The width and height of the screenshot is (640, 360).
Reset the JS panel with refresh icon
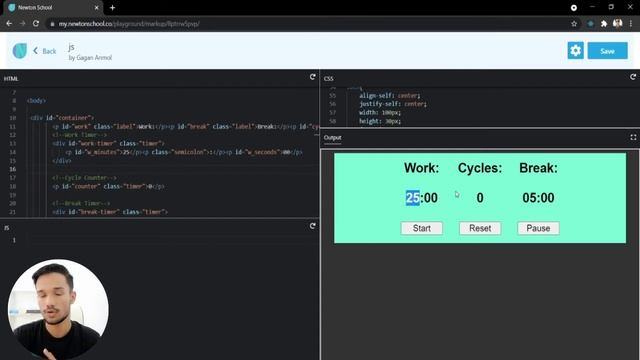[312, 226]
